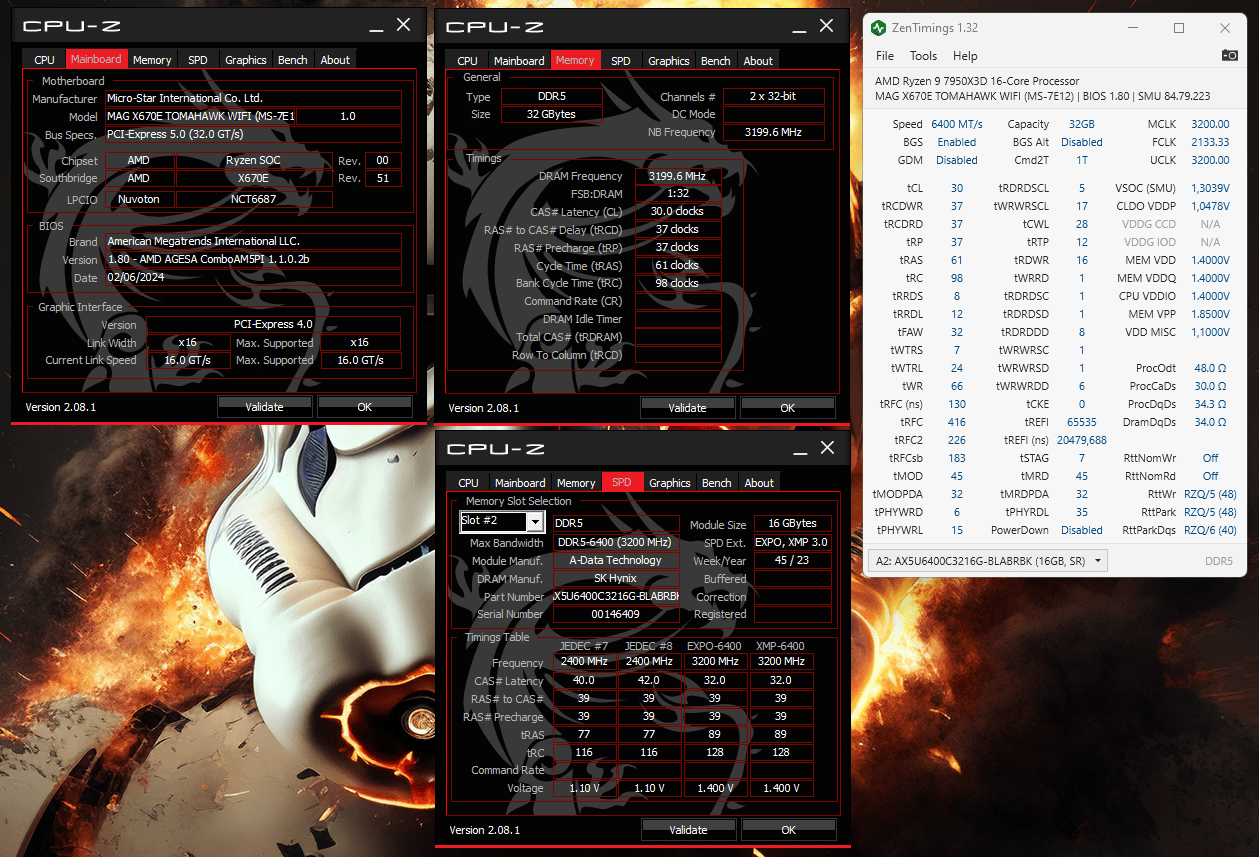Click the Part Number field AX5U6400C3216G-BLABRBK
Screen dimensions: 1259x857
pyautogui.click(x=616, y=596)
